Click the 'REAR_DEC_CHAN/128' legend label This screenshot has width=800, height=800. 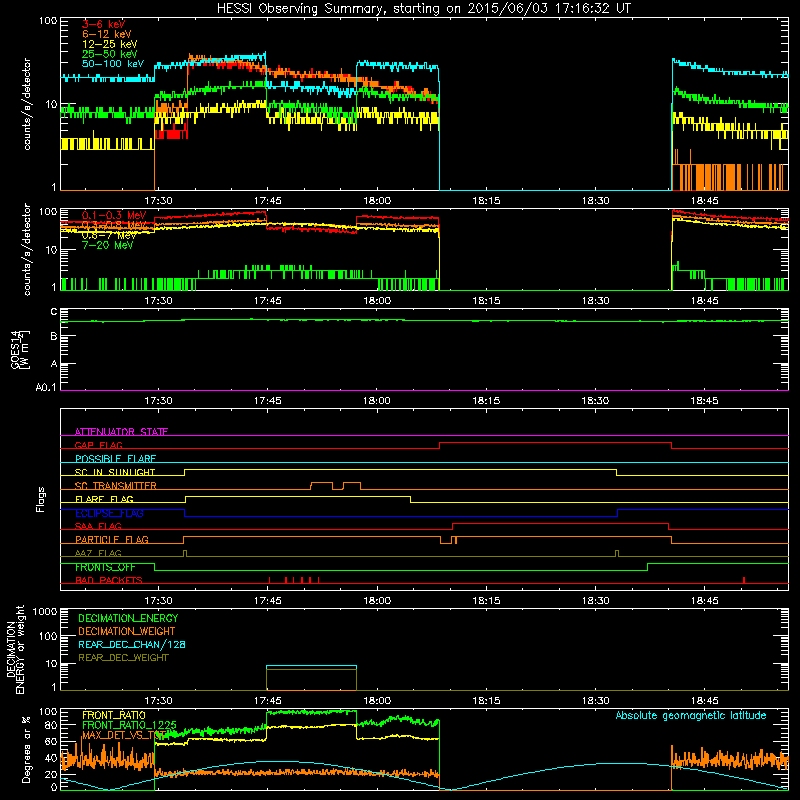(132, 644)
